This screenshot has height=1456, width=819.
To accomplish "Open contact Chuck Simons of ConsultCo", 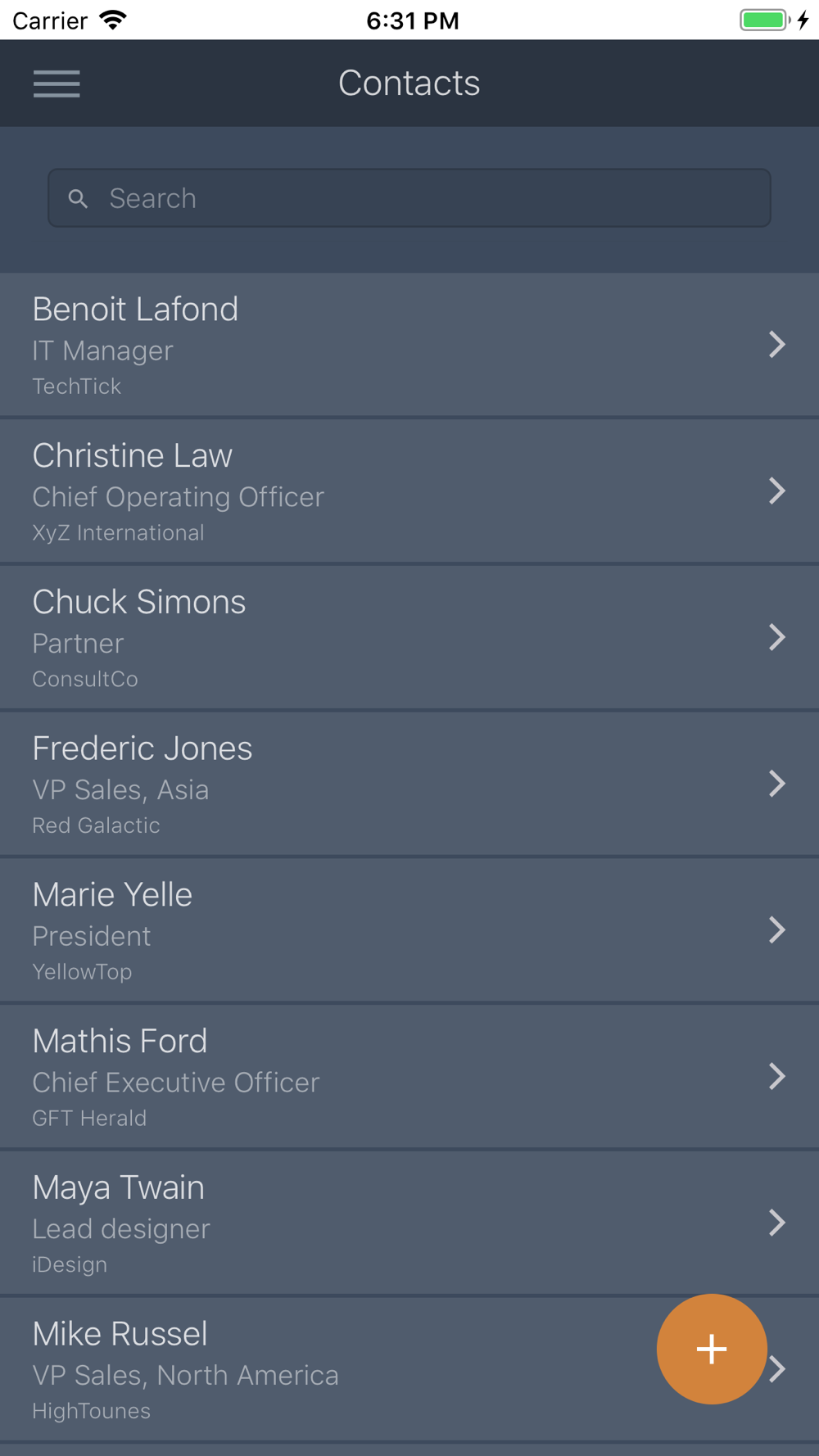I will pyautogui.click(x=409, y=637).
